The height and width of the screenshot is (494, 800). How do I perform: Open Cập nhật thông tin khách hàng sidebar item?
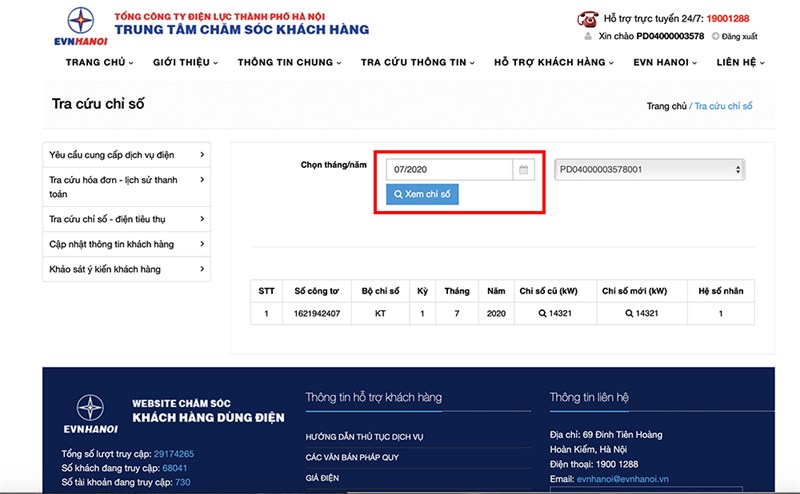tap(126, 244)
